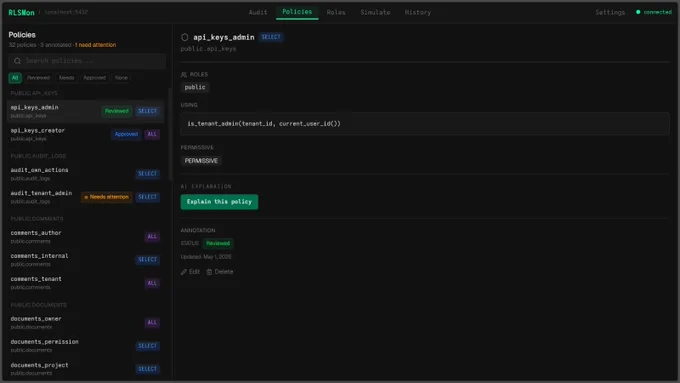Click the Reviewed badge on api_keys_admin row
The image size is (680, 383).
coord(117,111)
